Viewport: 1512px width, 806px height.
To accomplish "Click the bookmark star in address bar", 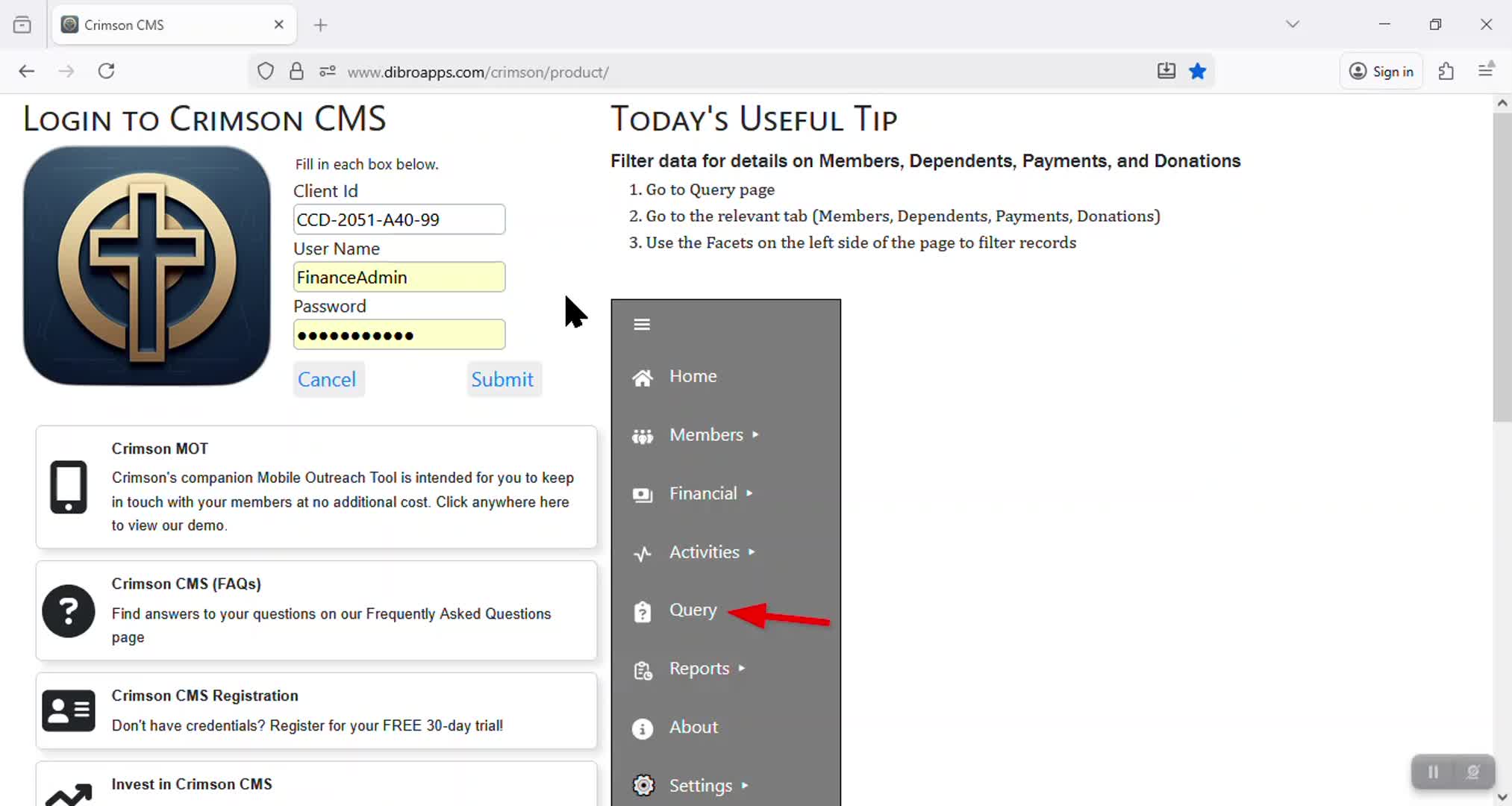I will point(1197,72).
